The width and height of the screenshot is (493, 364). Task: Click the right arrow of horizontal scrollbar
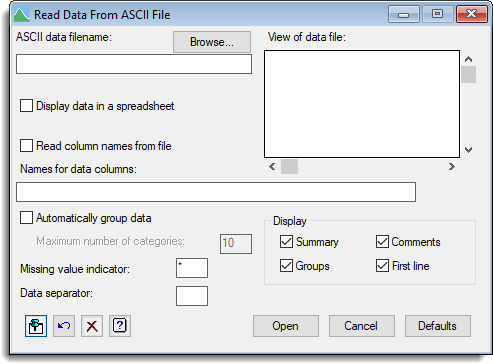(451, 166)
